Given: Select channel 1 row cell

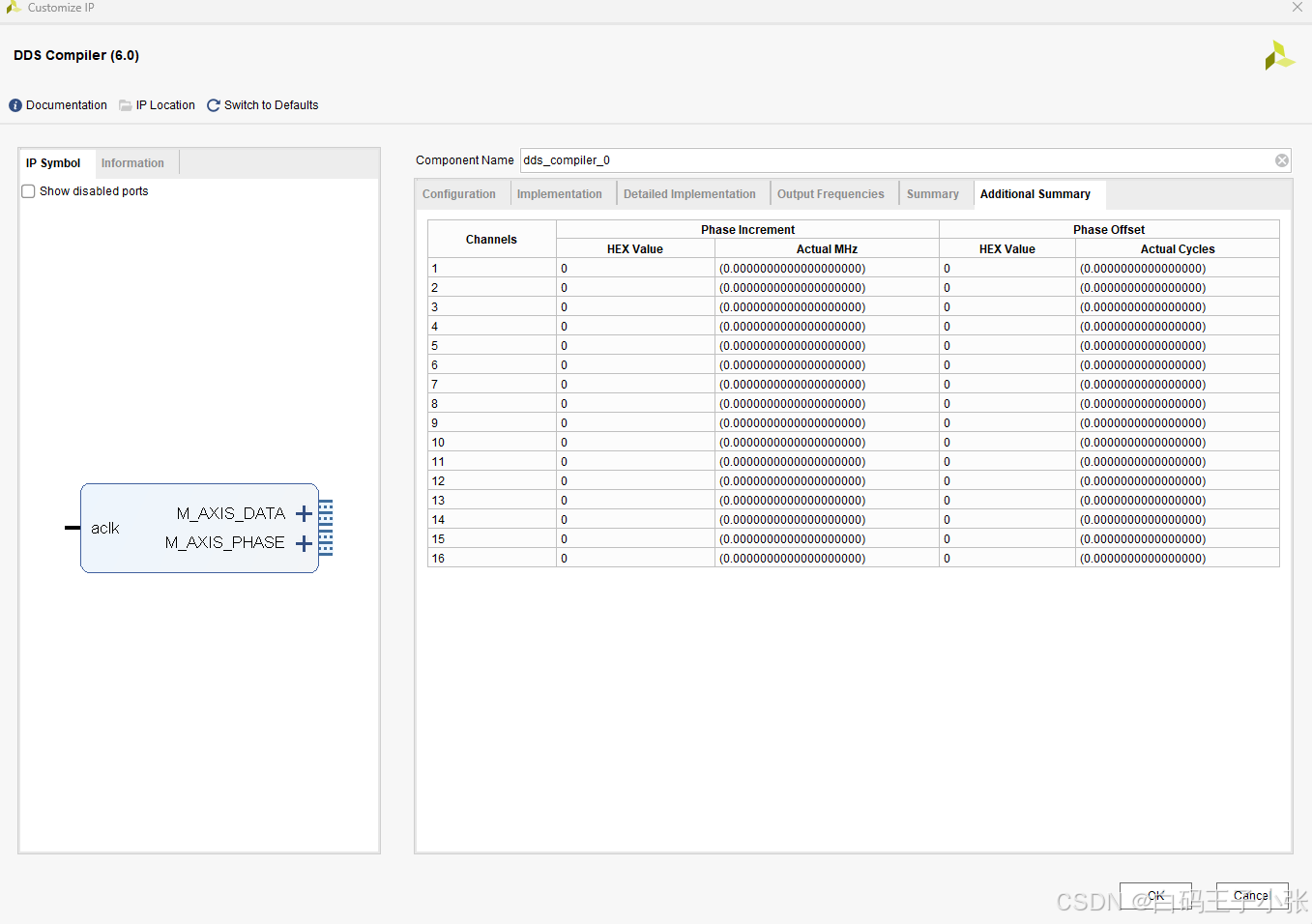Looking at the screenshot, I should pyautogui.click(x=491, y=269).
